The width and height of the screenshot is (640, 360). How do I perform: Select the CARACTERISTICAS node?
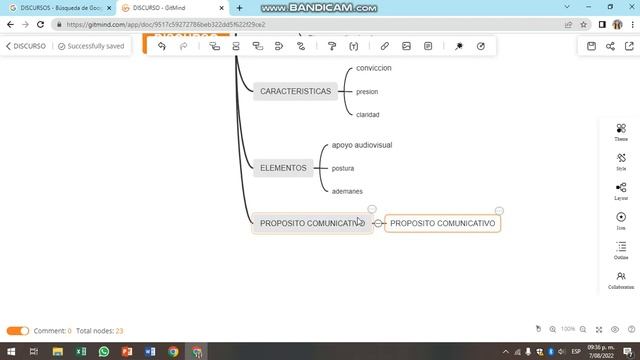(296, 91)
